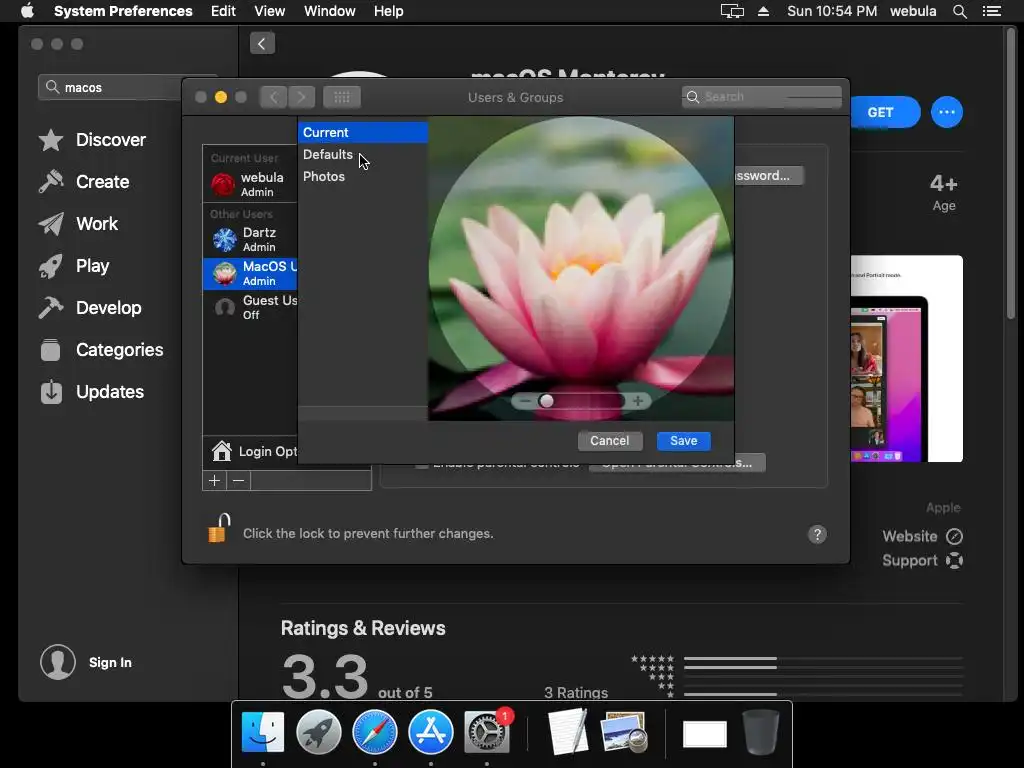Click the lotus flower picture preview
Screen dimensions: 1024x768
pos(581,268)
